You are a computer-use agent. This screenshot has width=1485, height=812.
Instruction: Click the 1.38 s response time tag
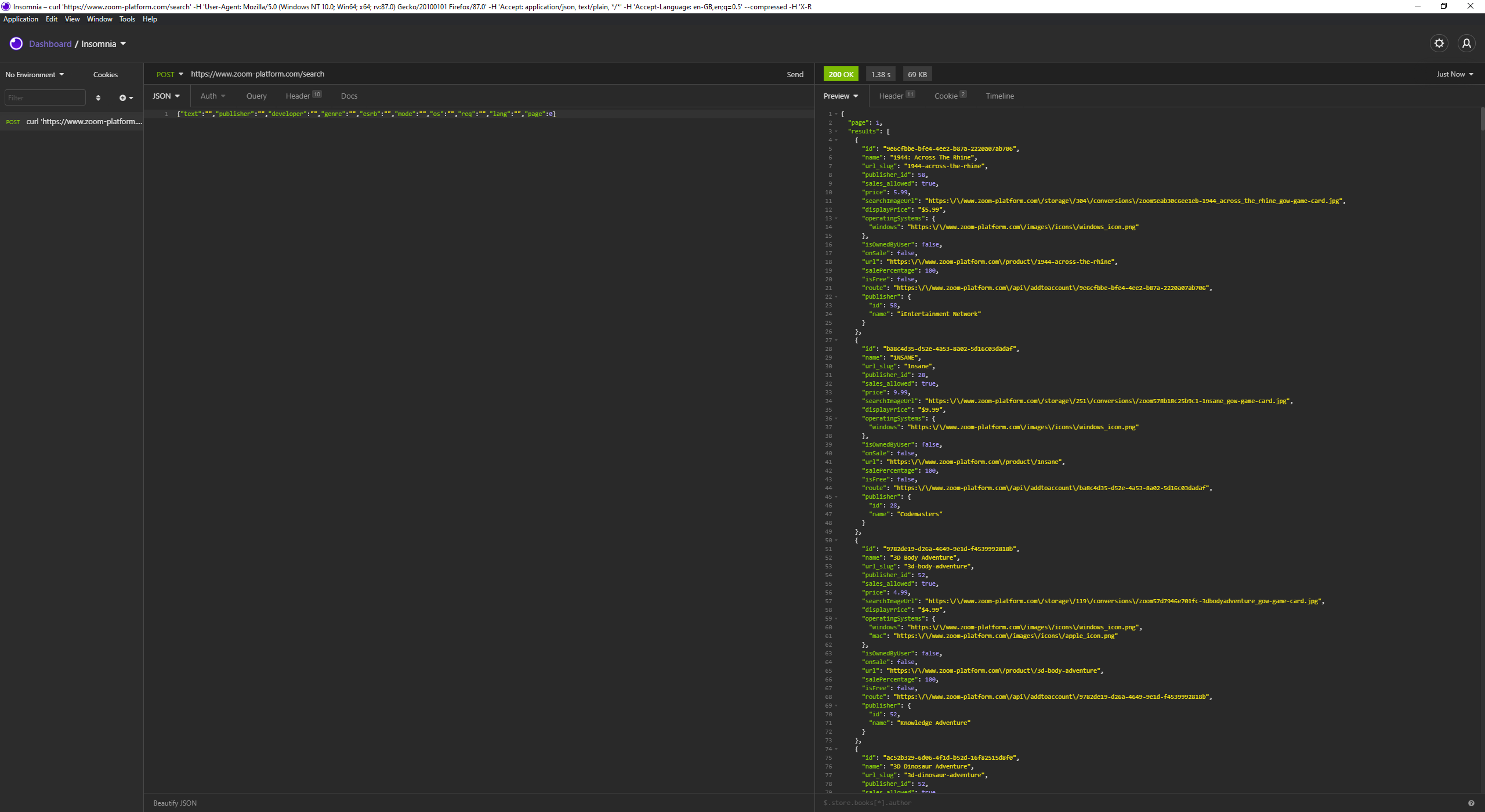pyautogui.click(x=881, y=74)
